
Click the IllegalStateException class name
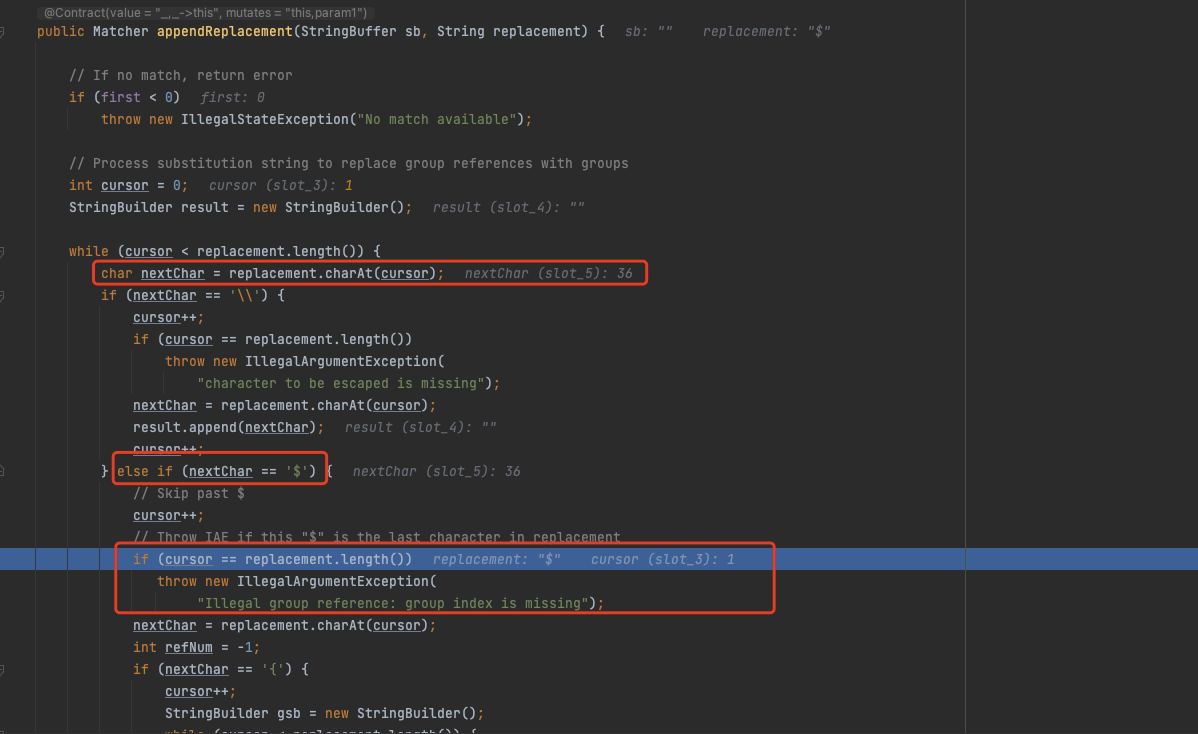265,119
